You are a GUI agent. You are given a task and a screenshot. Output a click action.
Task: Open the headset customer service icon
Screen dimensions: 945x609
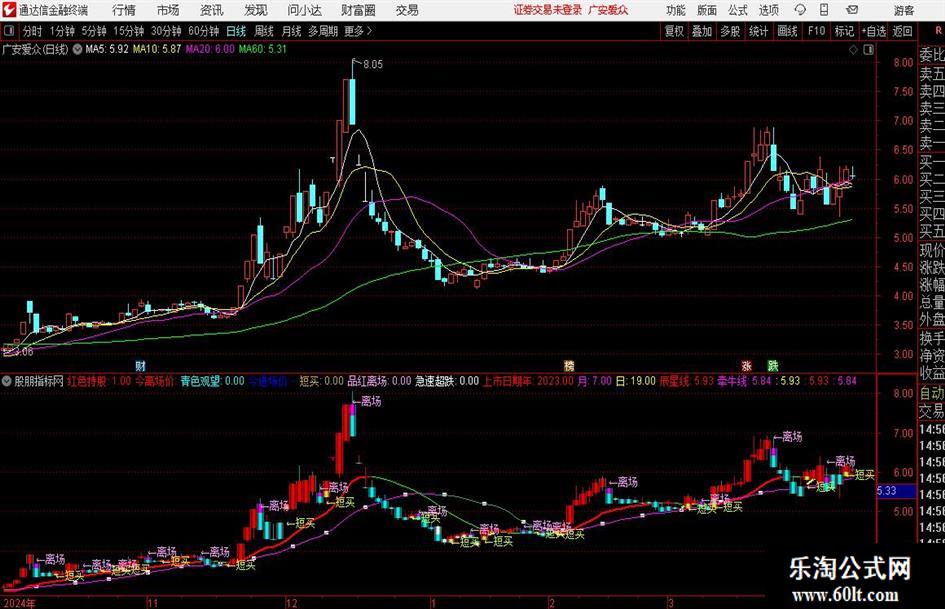coord(800,10)
